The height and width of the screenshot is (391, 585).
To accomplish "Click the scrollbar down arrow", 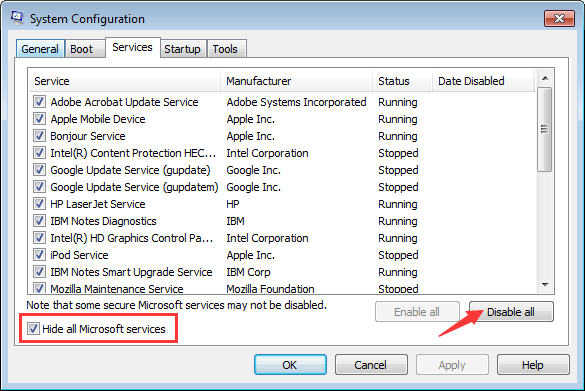I will [x=545, y=285].
